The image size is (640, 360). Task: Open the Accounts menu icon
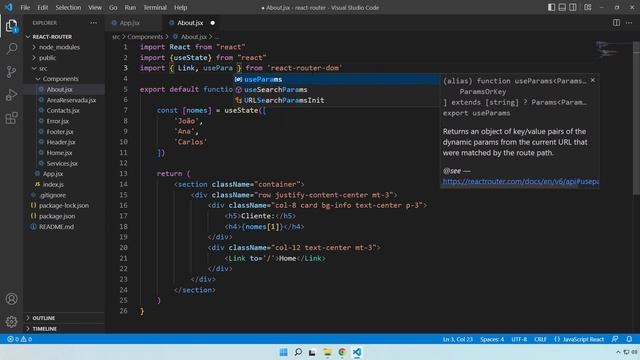[11, 299]
